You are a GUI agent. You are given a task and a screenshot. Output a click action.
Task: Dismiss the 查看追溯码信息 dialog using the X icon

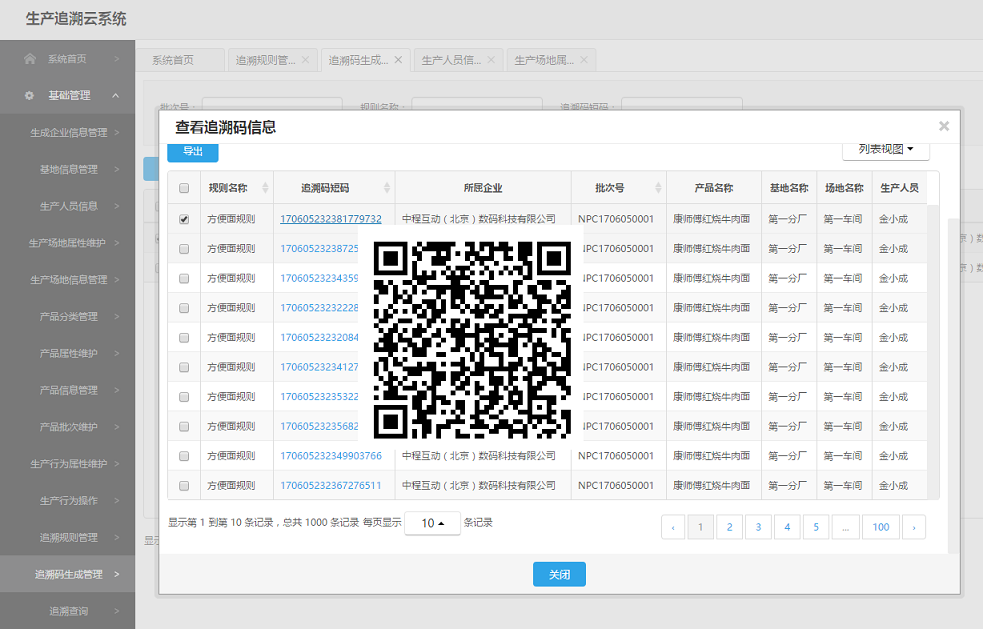coord(944,126)
